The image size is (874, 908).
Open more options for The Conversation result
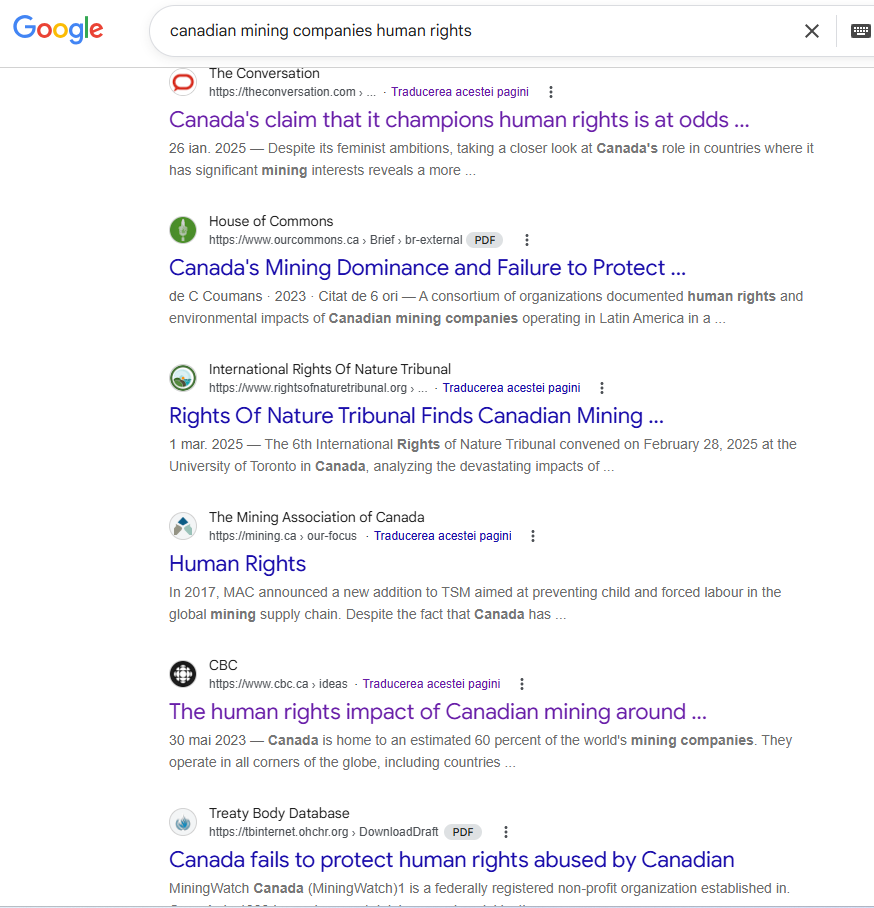(551, 91)
